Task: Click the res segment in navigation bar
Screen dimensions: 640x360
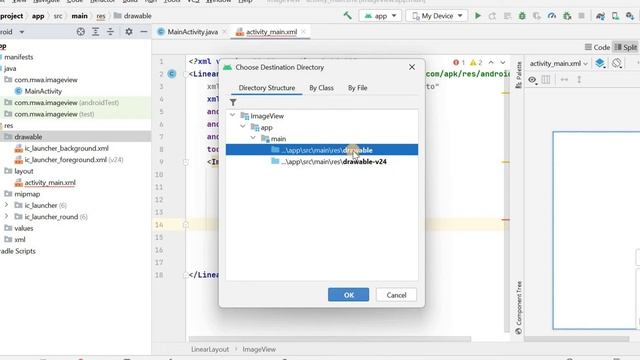Action: pos(101,16)
